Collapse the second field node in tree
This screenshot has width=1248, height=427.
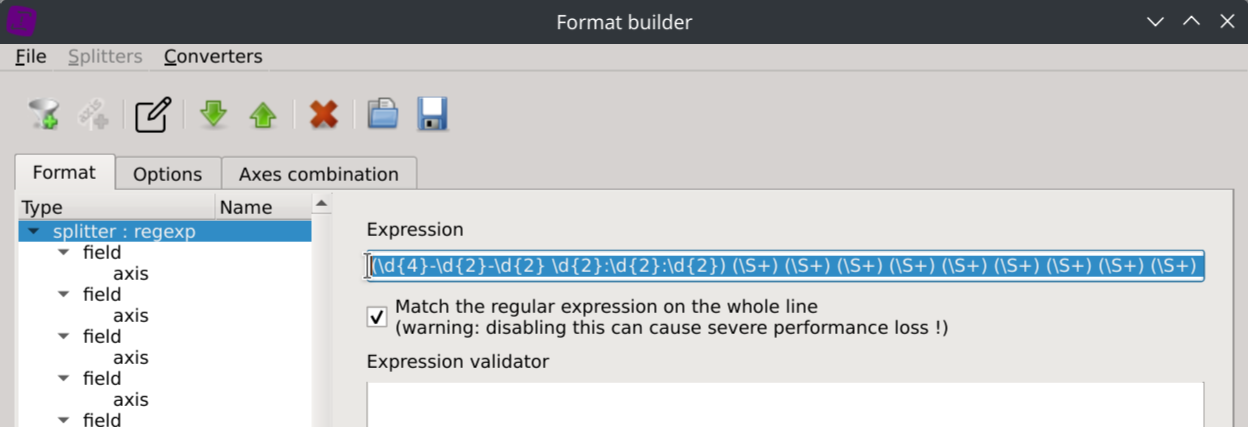point(64,295)
